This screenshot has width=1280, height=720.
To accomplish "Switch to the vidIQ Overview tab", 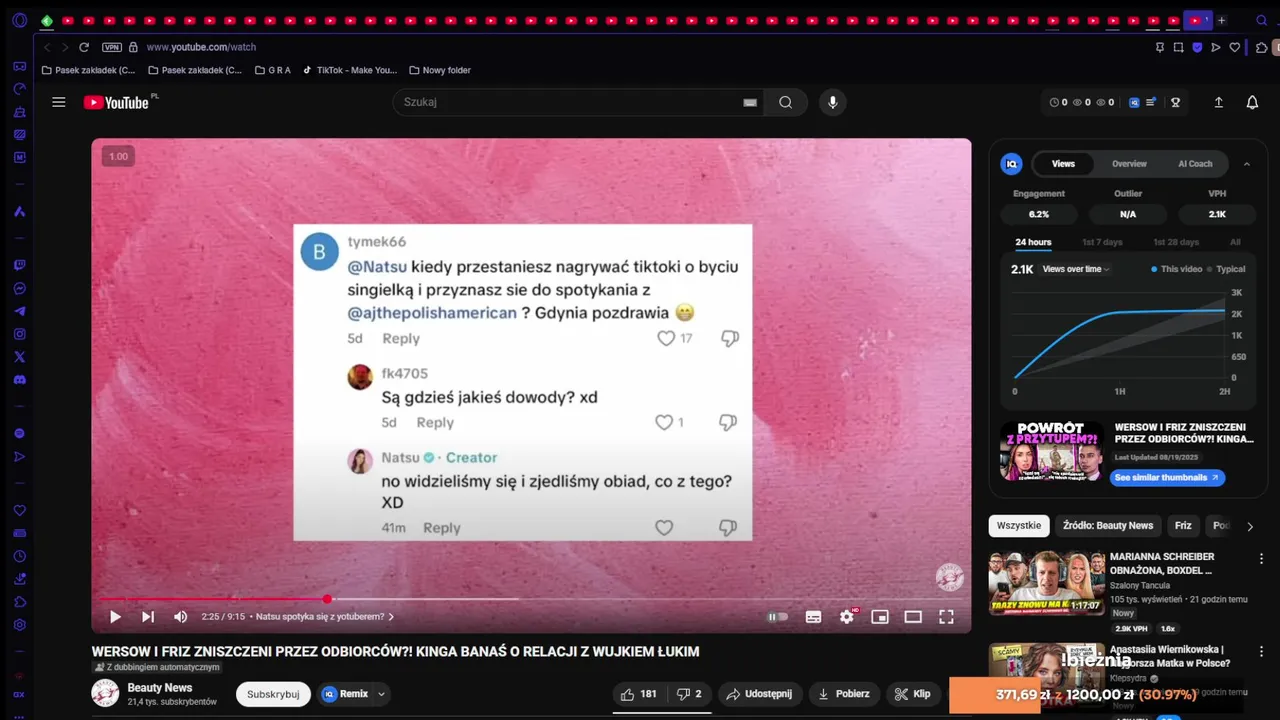I will (1129, 164).
